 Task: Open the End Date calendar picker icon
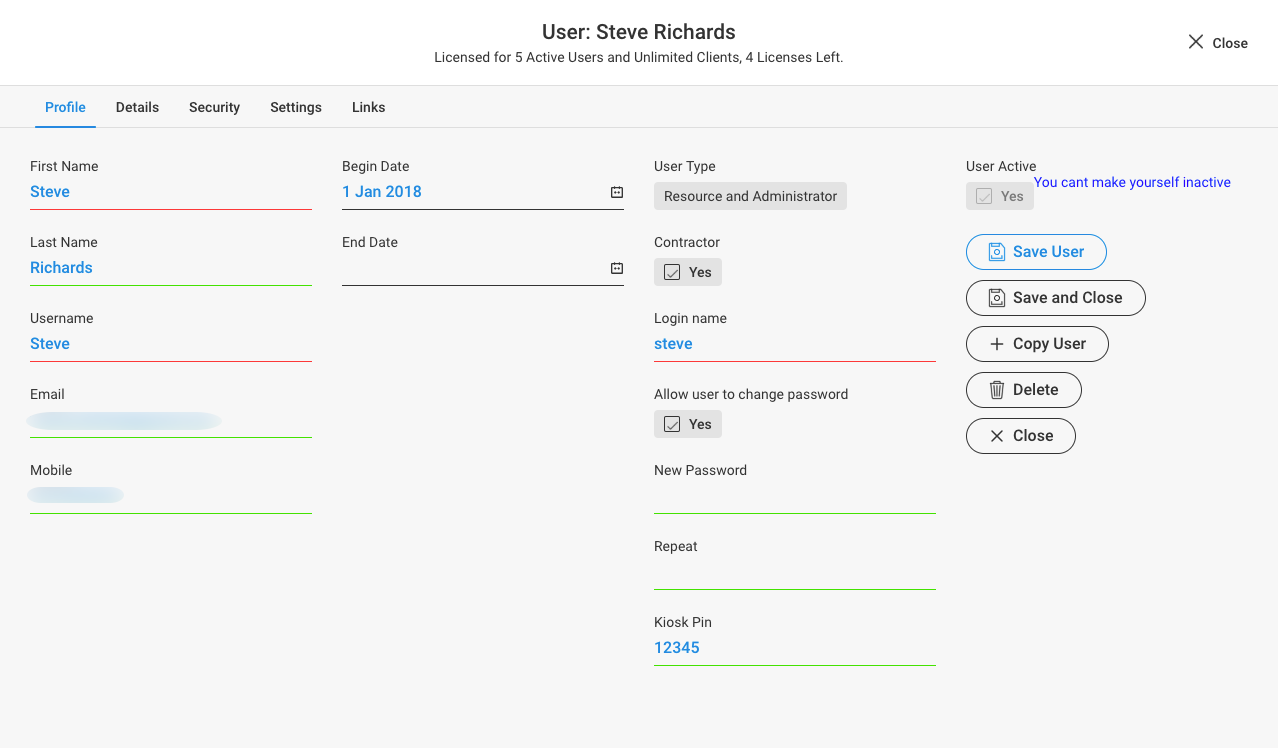click(617, 268)
